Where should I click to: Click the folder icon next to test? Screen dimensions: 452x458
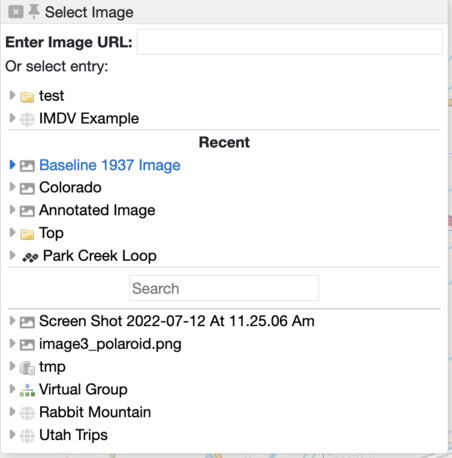click(x=27, y=97)
